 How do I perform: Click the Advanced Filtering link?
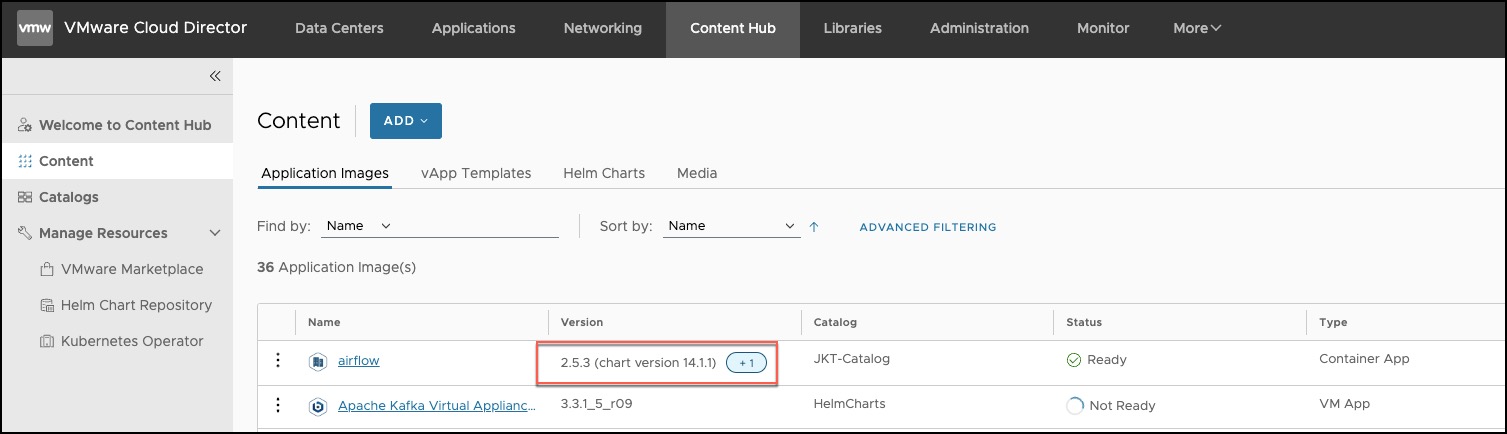(x=928, y=227)
